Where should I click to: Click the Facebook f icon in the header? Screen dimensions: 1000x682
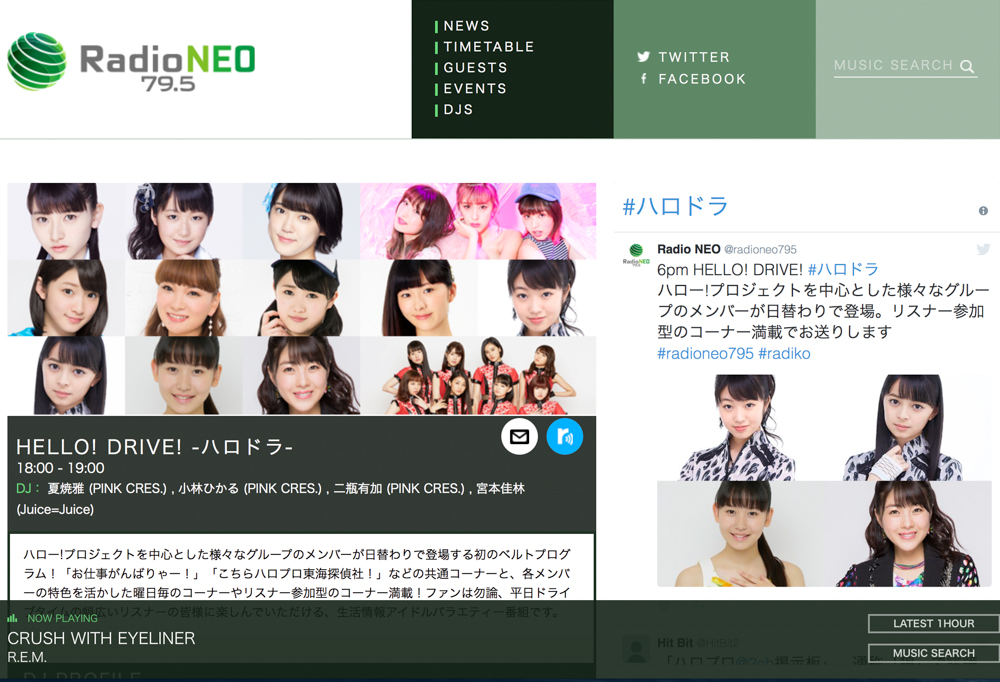click(x=643, y=78)
